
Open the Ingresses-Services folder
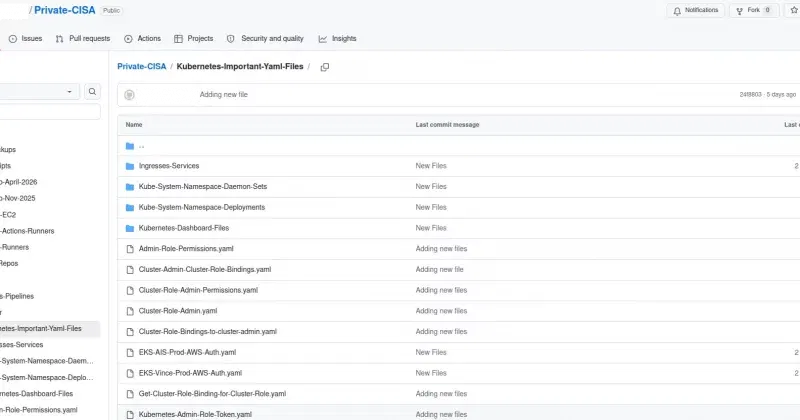pyautogui.click(x=169, y=166)
